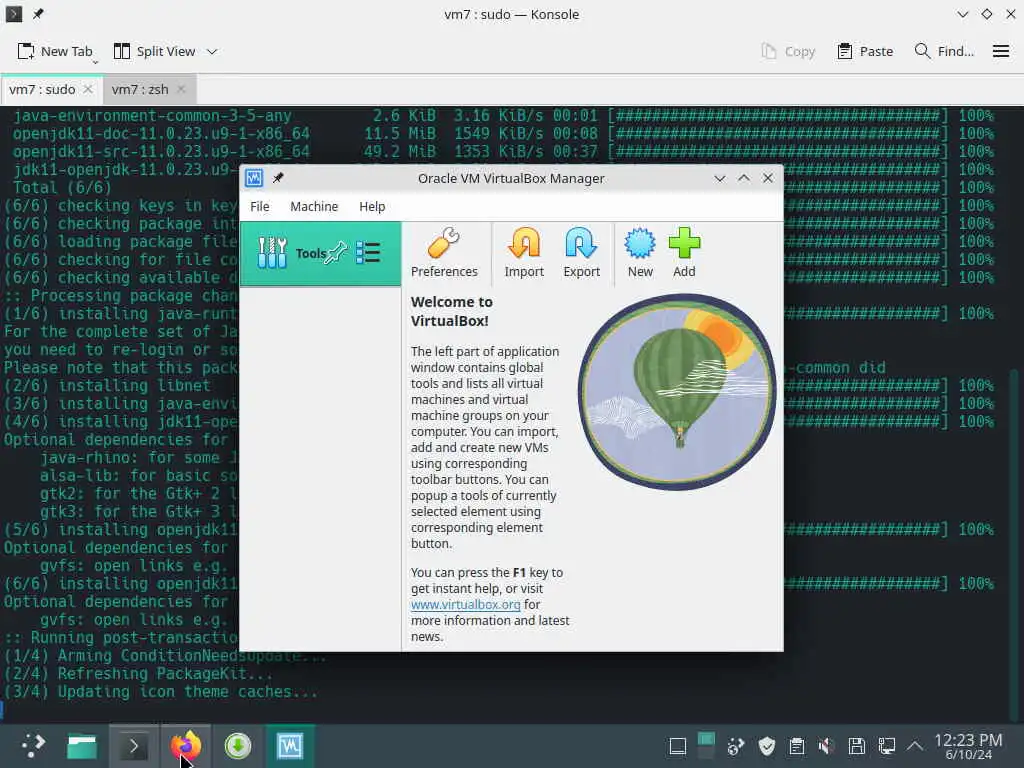Click the Import appliance icon
1024x768 pixels.
tap(524, 253)
